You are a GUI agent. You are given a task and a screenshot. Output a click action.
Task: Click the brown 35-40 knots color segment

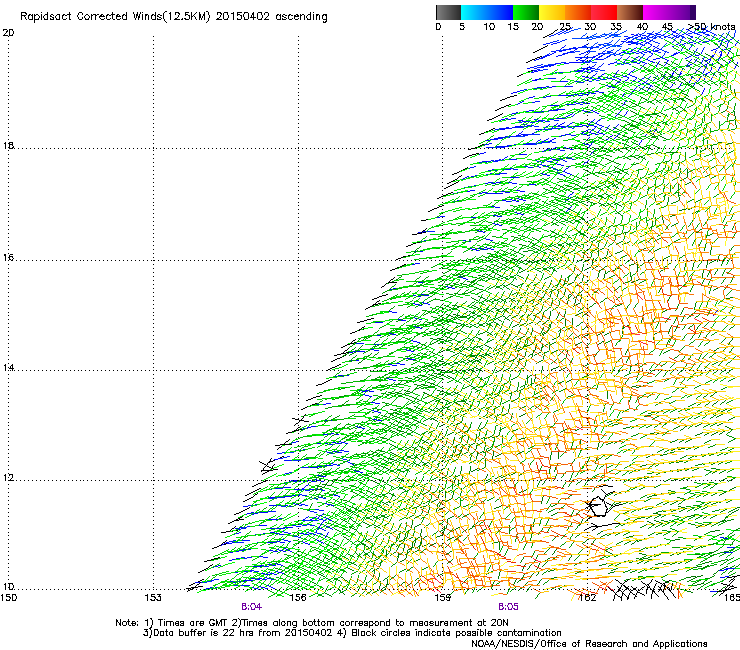(630, 12)
